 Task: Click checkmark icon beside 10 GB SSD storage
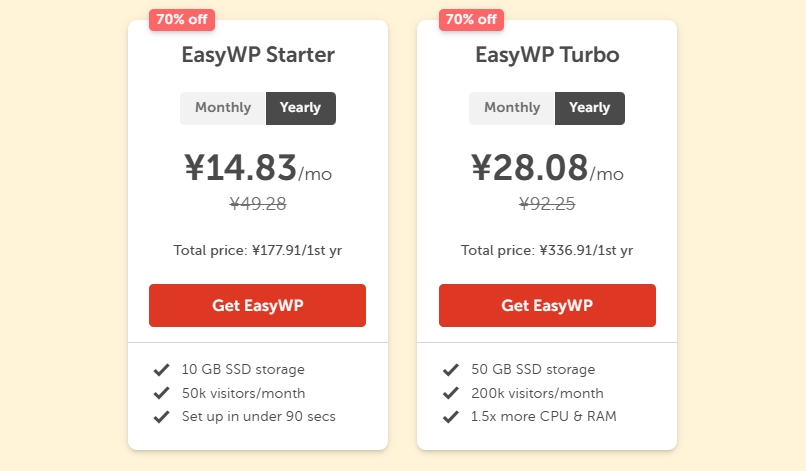click(x=160, y=370)
